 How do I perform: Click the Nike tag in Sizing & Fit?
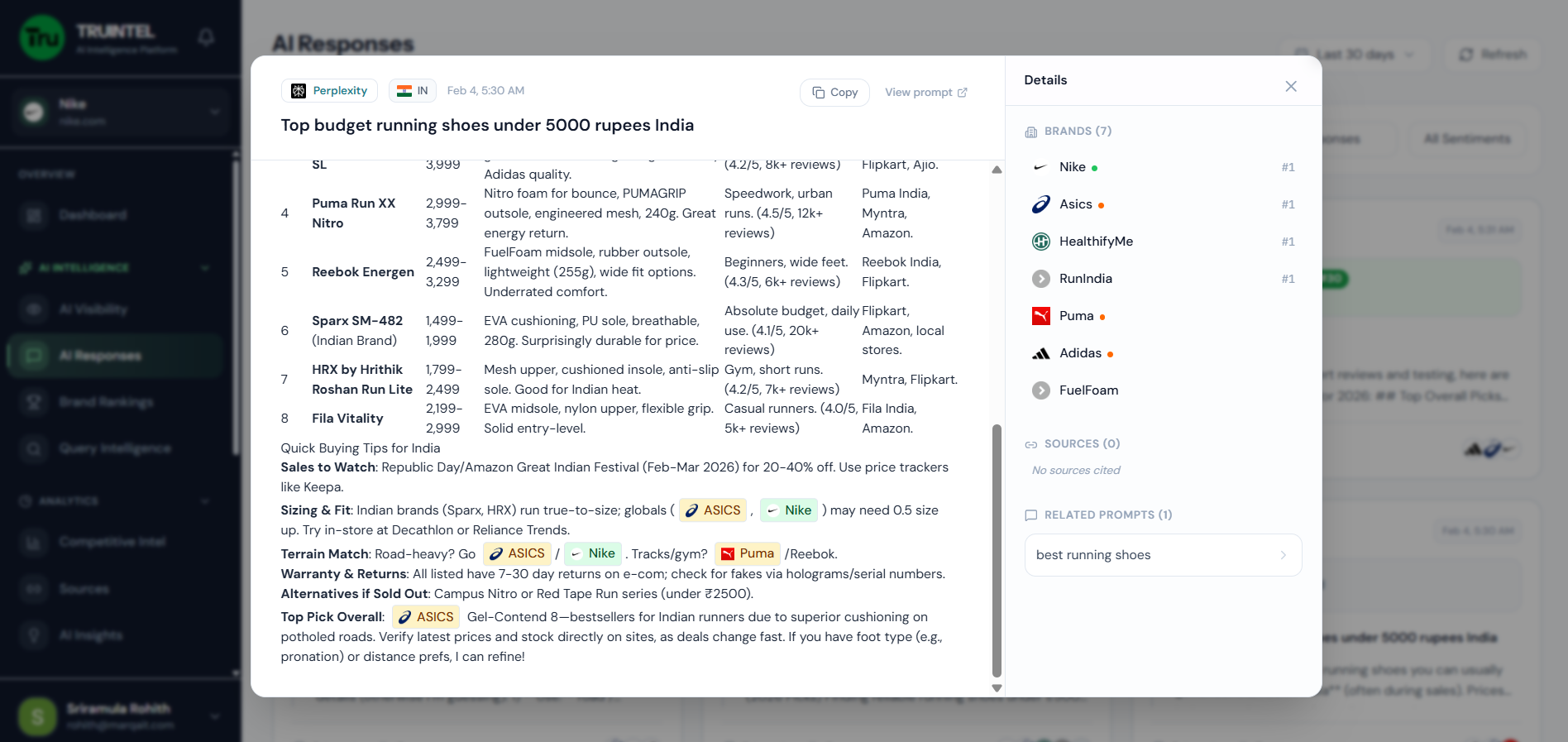pyautogui.click(x=789, y=510)
